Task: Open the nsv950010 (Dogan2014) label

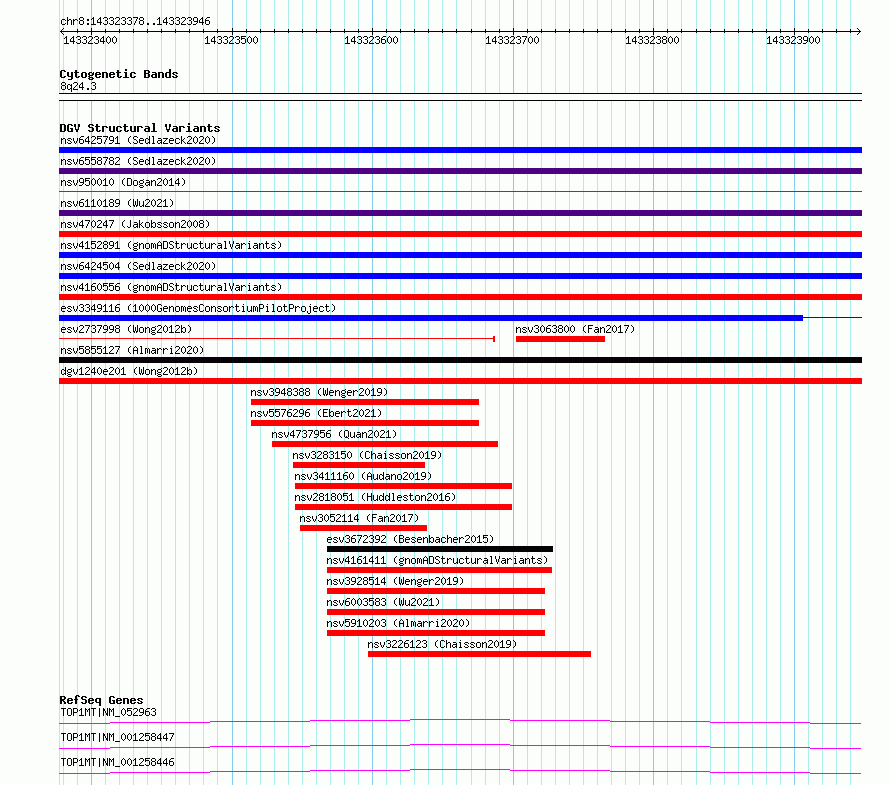Action: click(123, 182)
